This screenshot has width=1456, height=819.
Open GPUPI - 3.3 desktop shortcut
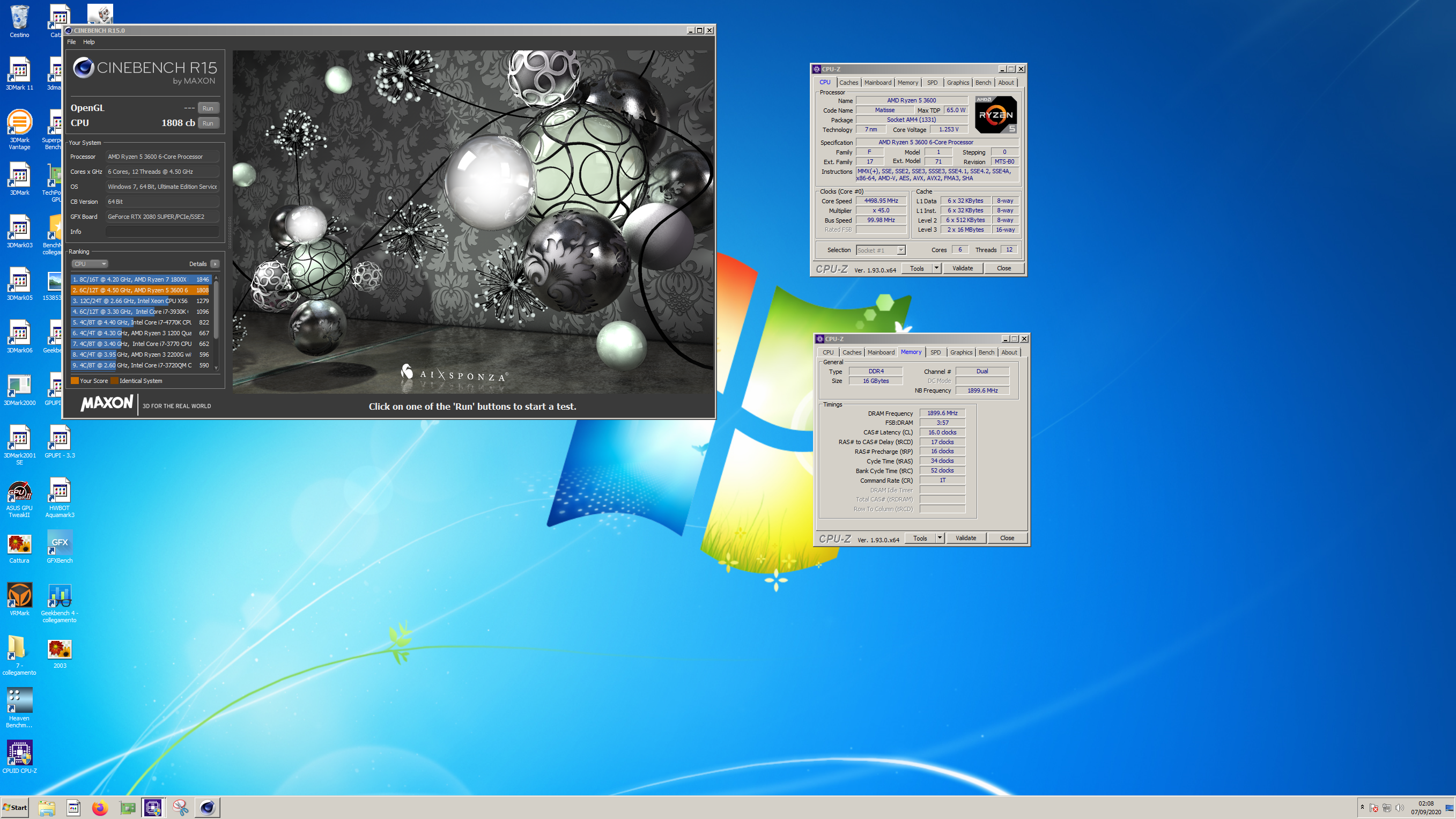[60, 441]
